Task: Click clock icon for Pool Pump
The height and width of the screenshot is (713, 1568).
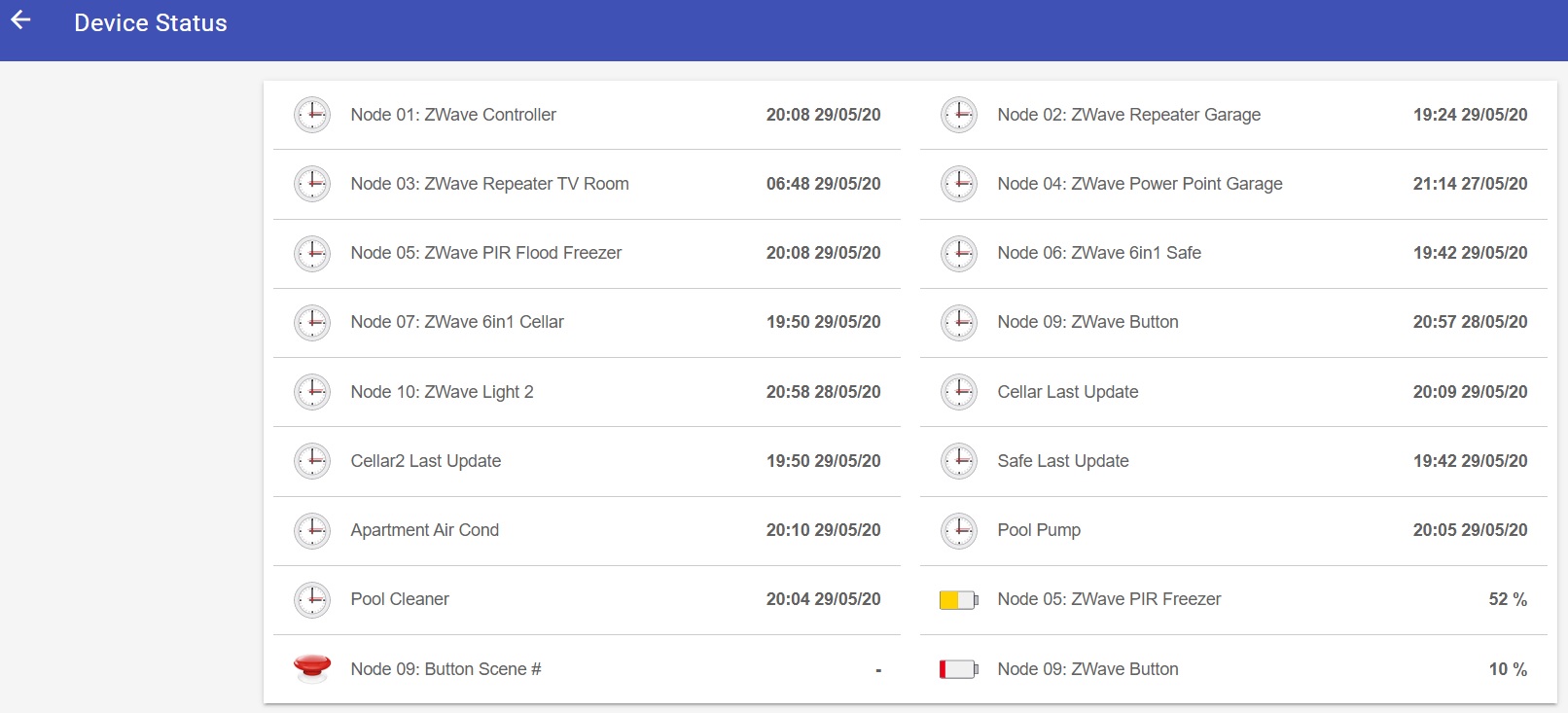Action: point(959,530)
